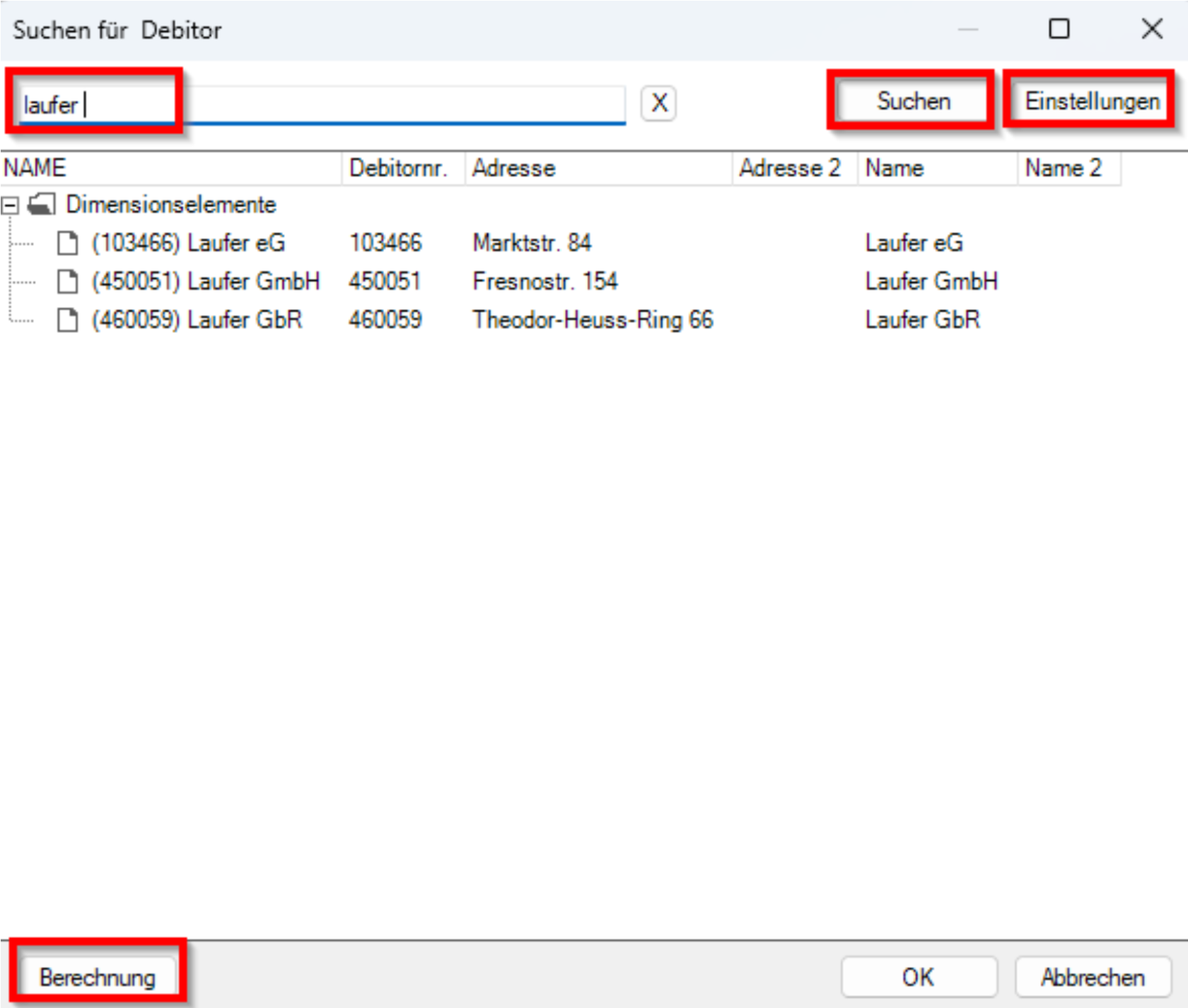Select the (450051) Laufer GmbH entry
This screenshot has height=1008, width=1188.
click(206, 281)
